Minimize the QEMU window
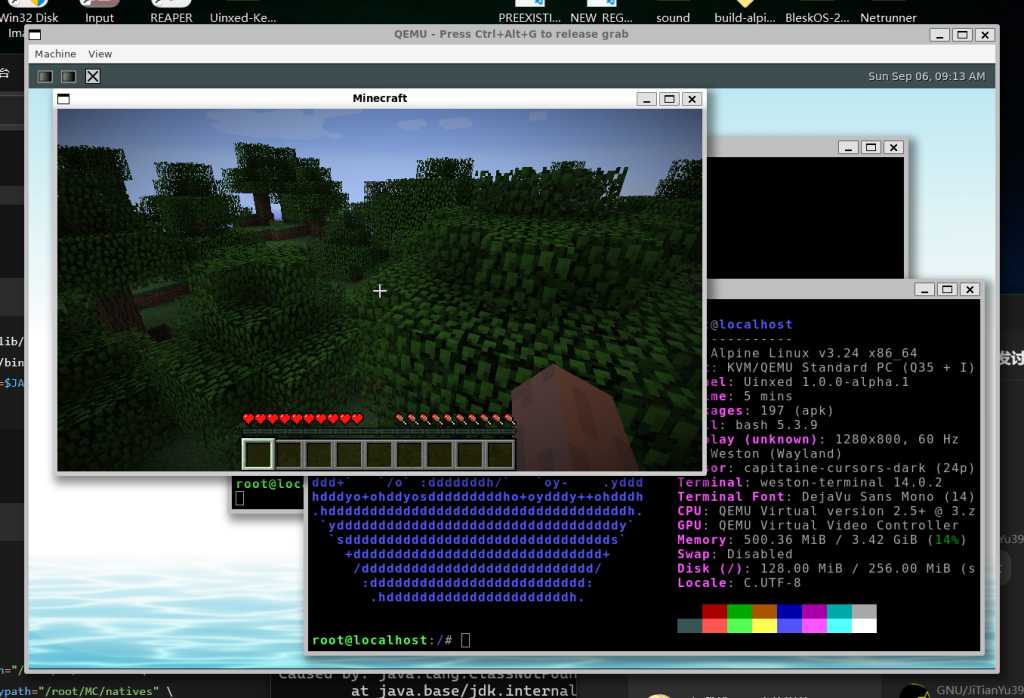This screenshot has height=698, width=1024. click(940, 35)
